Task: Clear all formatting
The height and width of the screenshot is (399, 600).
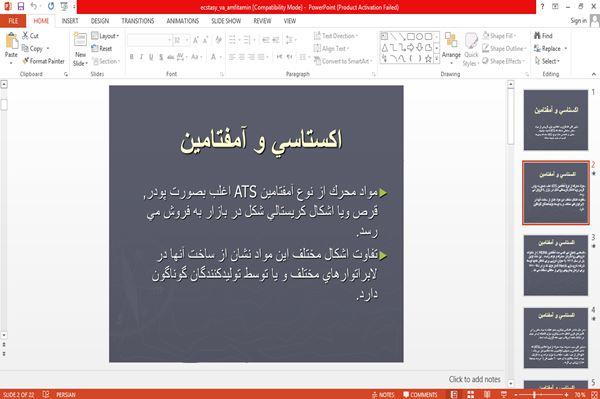Action: (x=218, y=40)
